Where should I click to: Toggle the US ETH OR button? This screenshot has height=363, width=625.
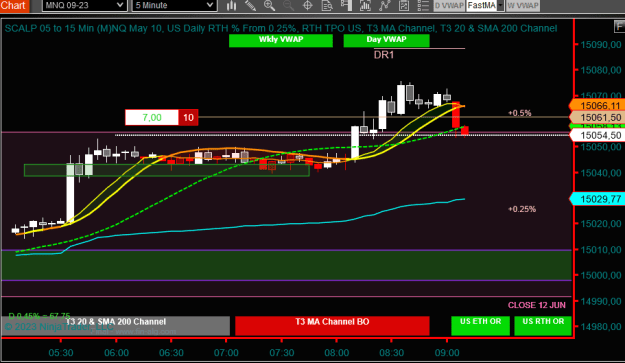[x=480, y=326]
